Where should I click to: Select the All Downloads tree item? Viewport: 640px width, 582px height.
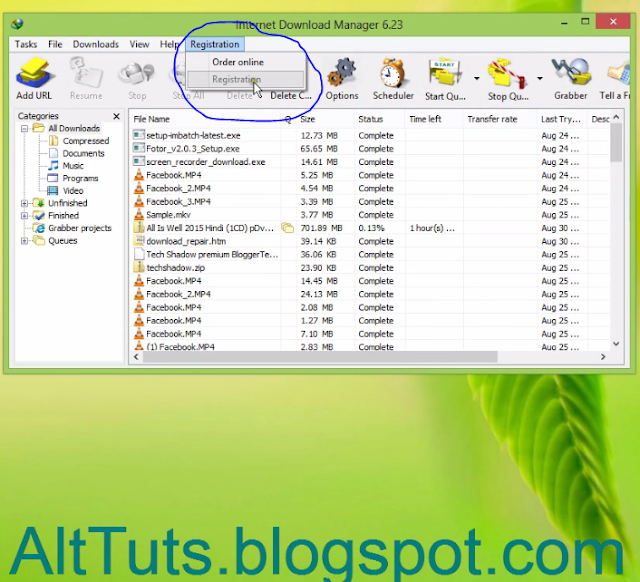click(74, 129)
